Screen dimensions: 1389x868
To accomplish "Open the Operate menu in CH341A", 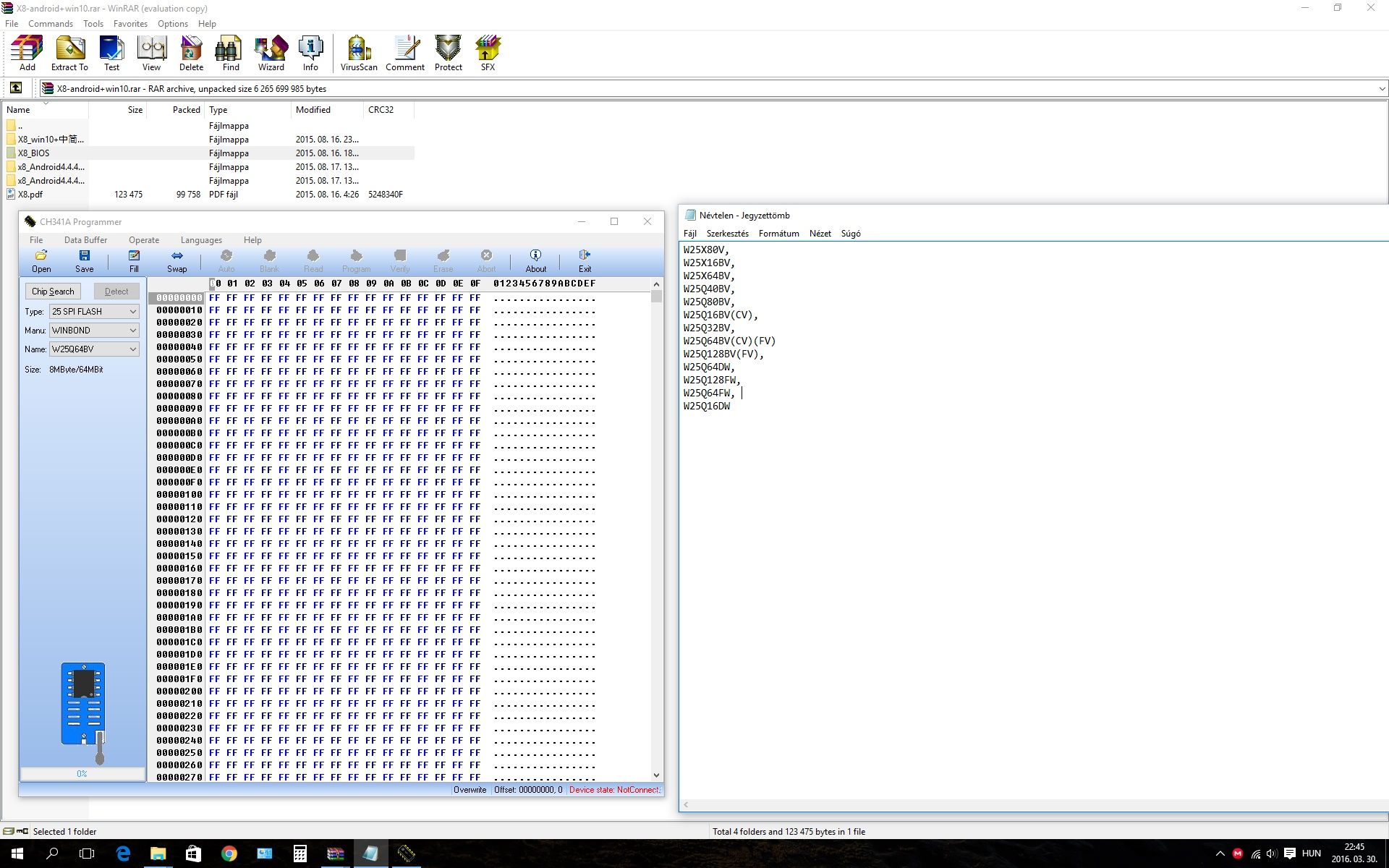I will (x=144, y=239).
